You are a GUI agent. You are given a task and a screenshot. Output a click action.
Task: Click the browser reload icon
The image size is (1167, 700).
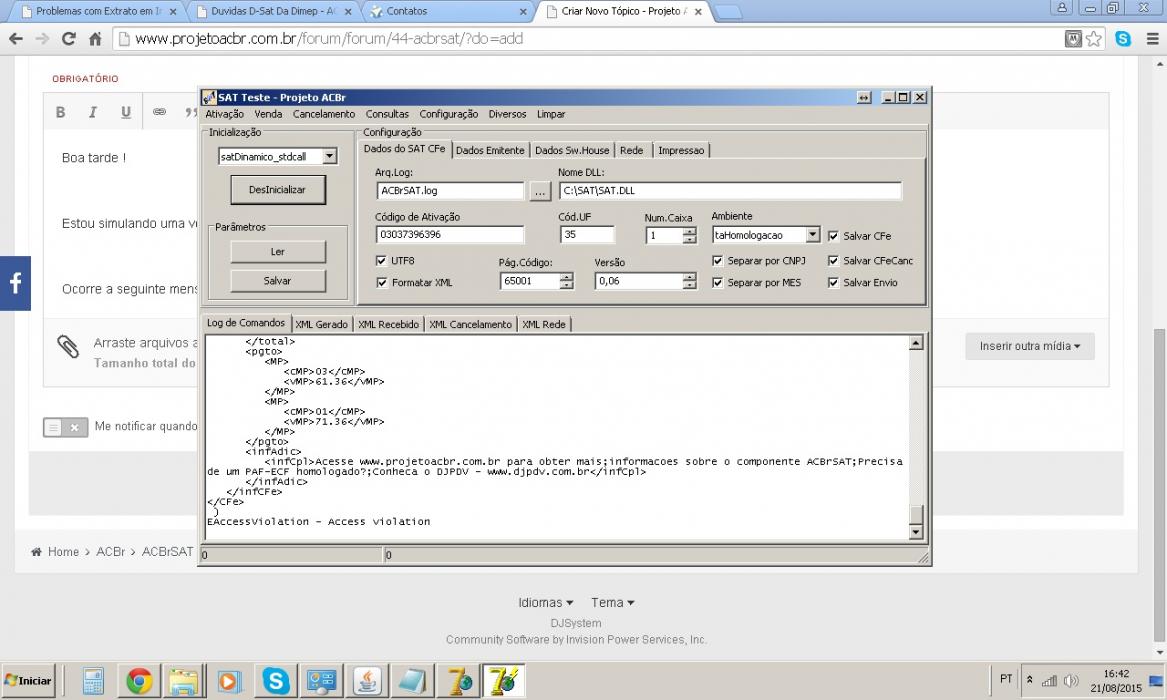[x=68, y=39]
